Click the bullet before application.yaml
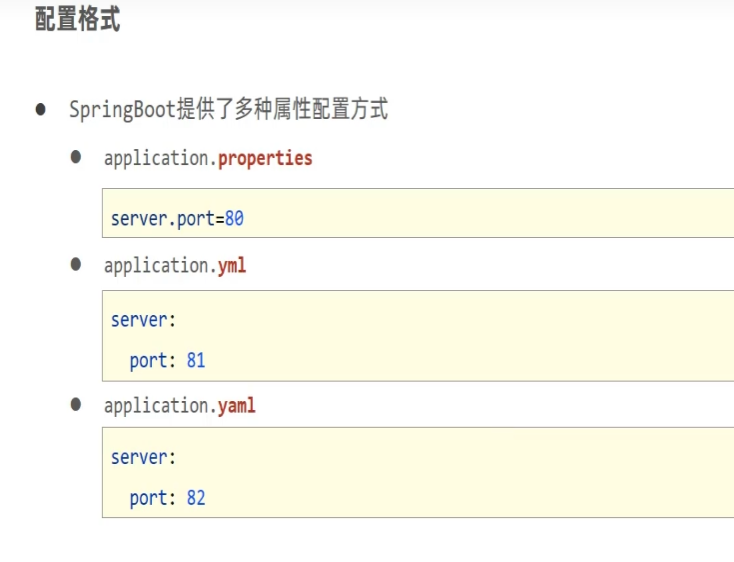 point(76,404)
